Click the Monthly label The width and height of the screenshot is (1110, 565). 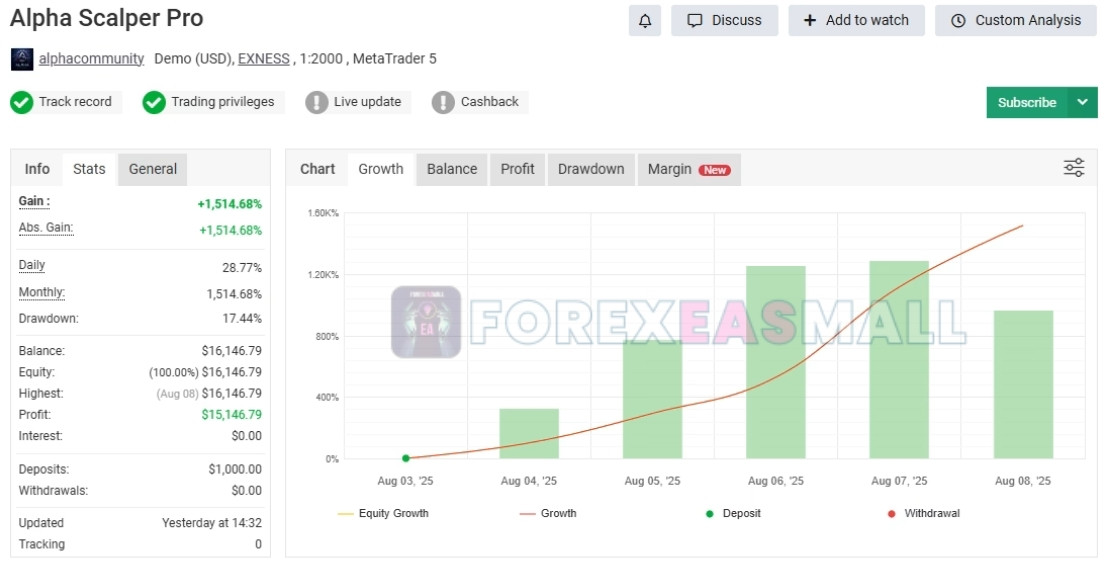[x=42, y=292]
